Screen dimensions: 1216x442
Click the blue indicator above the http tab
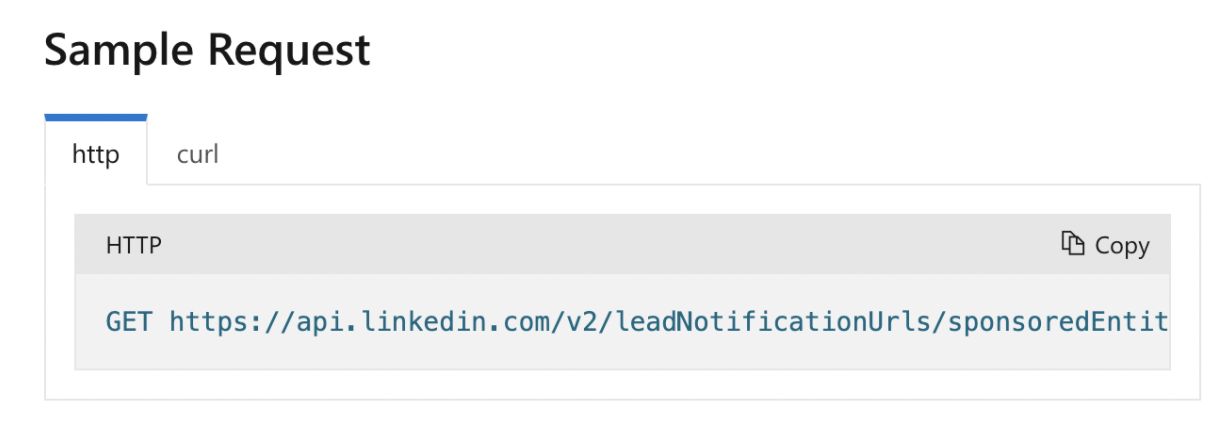(96, 118)
